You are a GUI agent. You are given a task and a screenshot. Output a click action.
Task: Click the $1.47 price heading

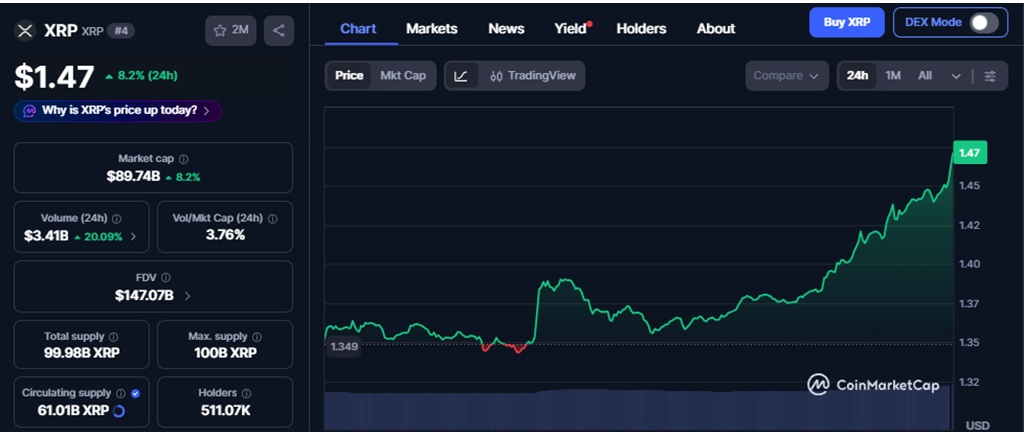coord(54,77)
